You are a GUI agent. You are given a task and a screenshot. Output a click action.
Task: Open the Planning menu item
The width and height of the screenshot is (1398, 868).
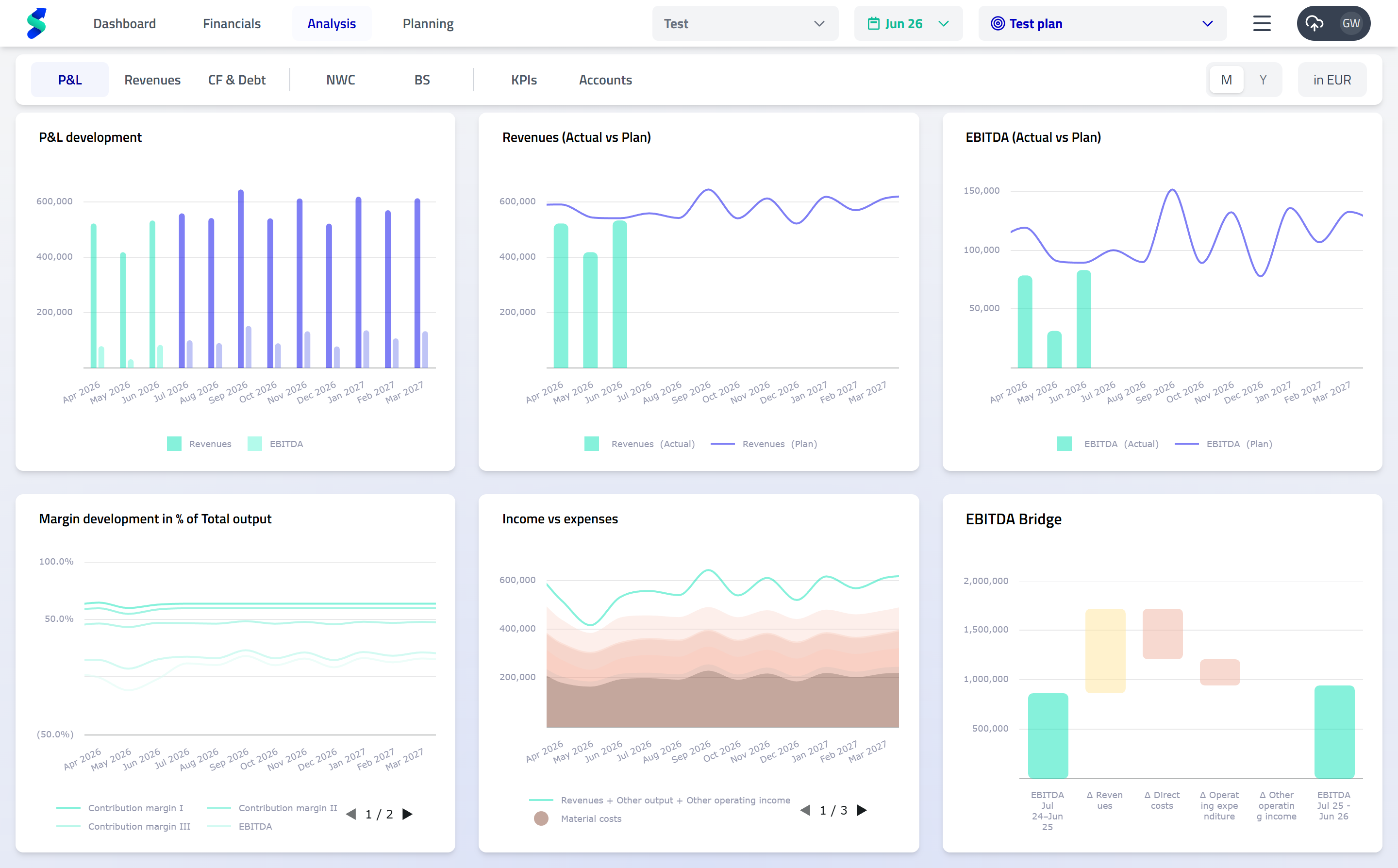click(x=428, y=23)
